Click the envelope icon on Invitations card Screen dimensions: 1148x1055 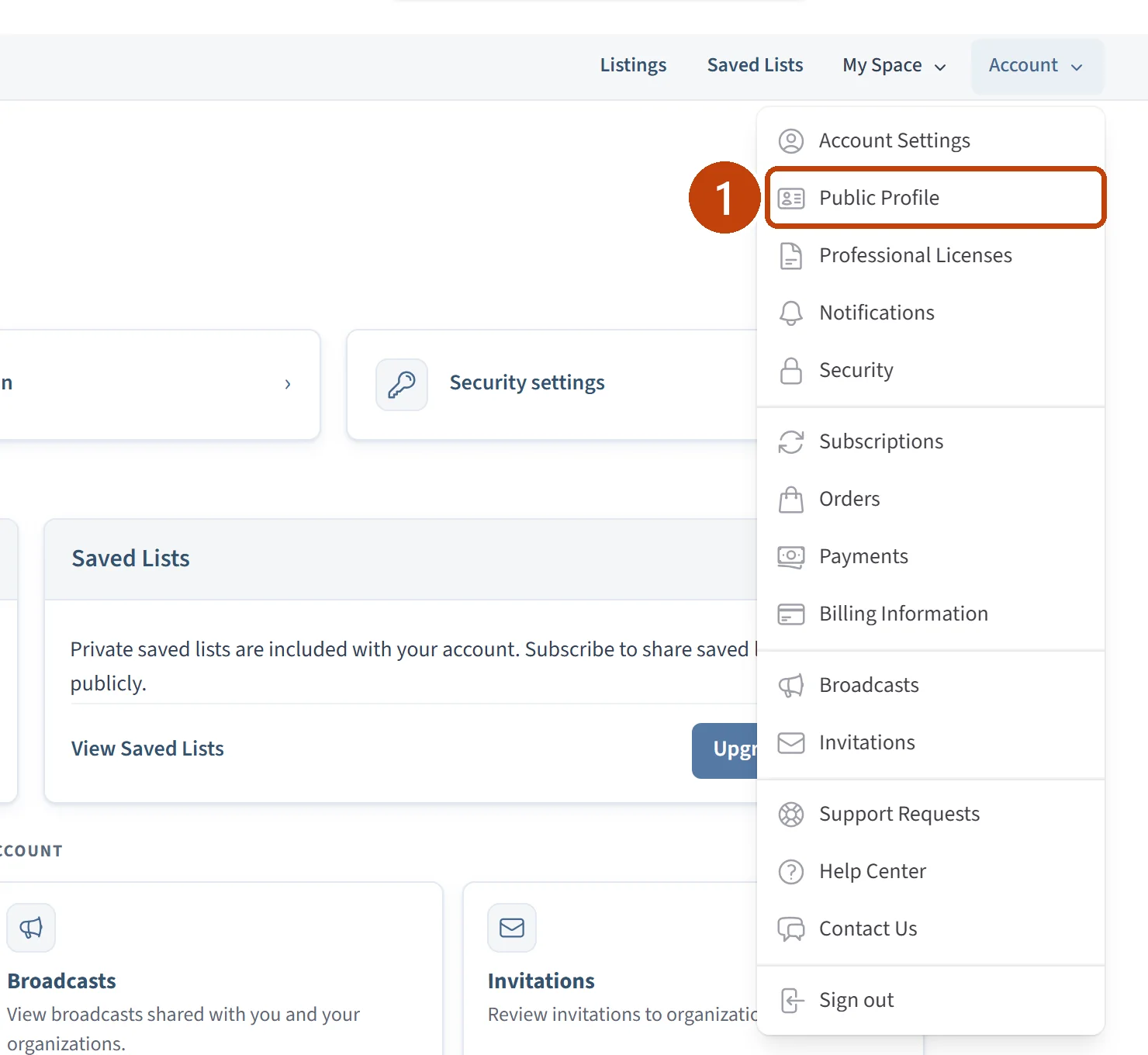coord(512,927)
